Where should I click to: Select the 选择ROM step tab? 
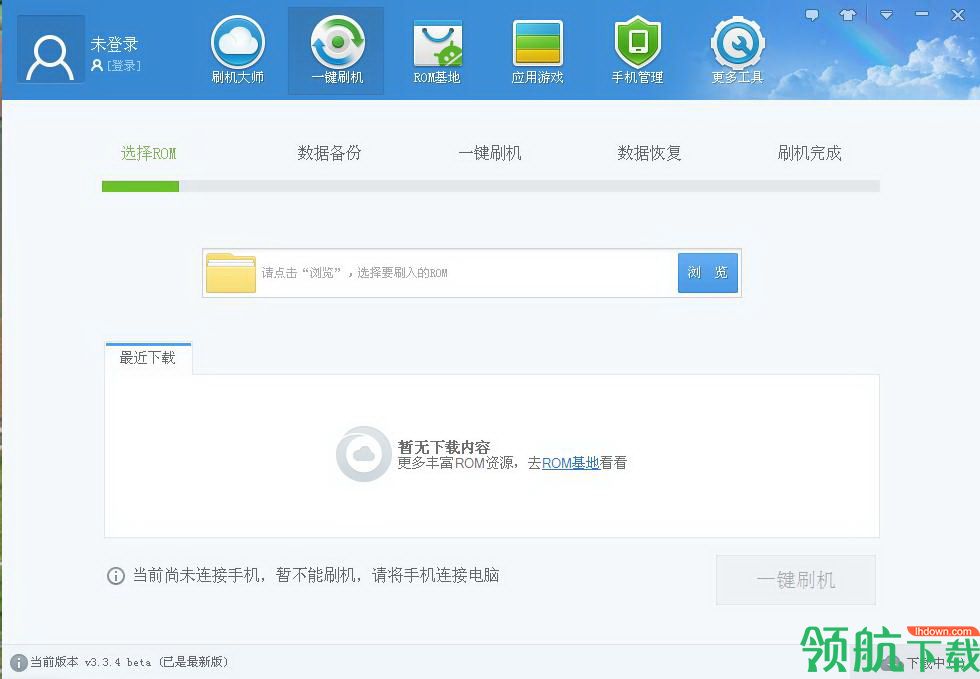click(149, 153)
